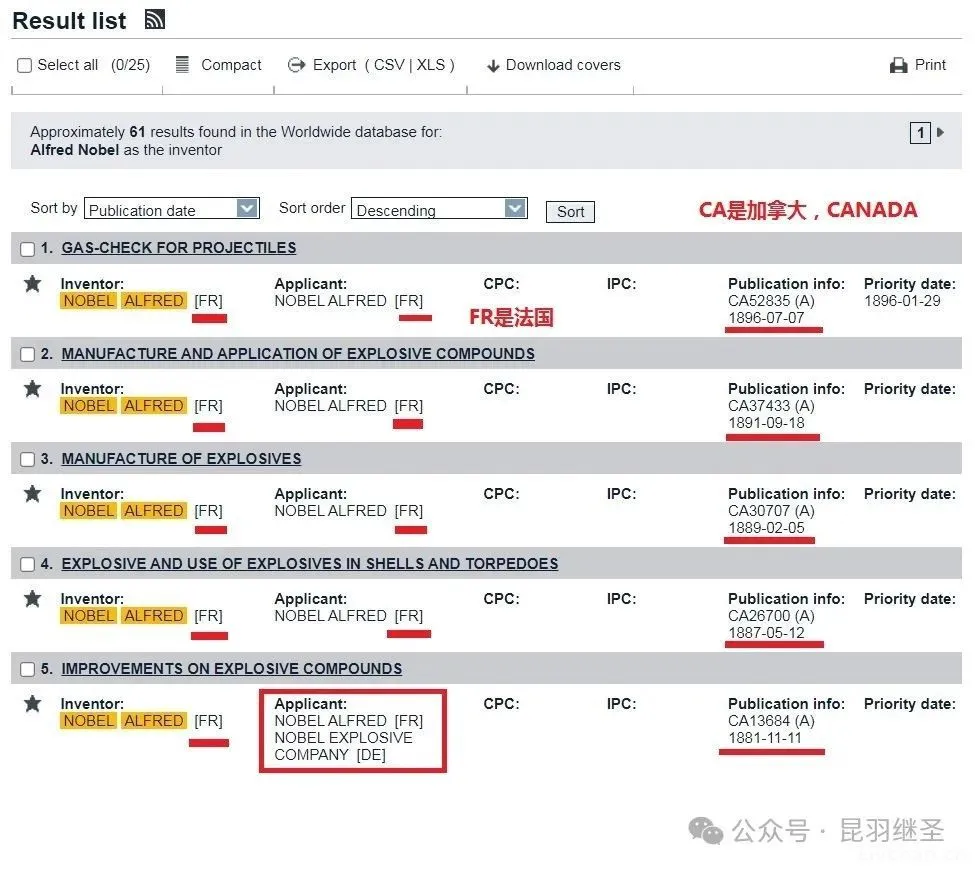Star the MANUFACTURE OF EXPLOSIVES result
This screenshot has height=869, width=975.
tap(33, 494)
